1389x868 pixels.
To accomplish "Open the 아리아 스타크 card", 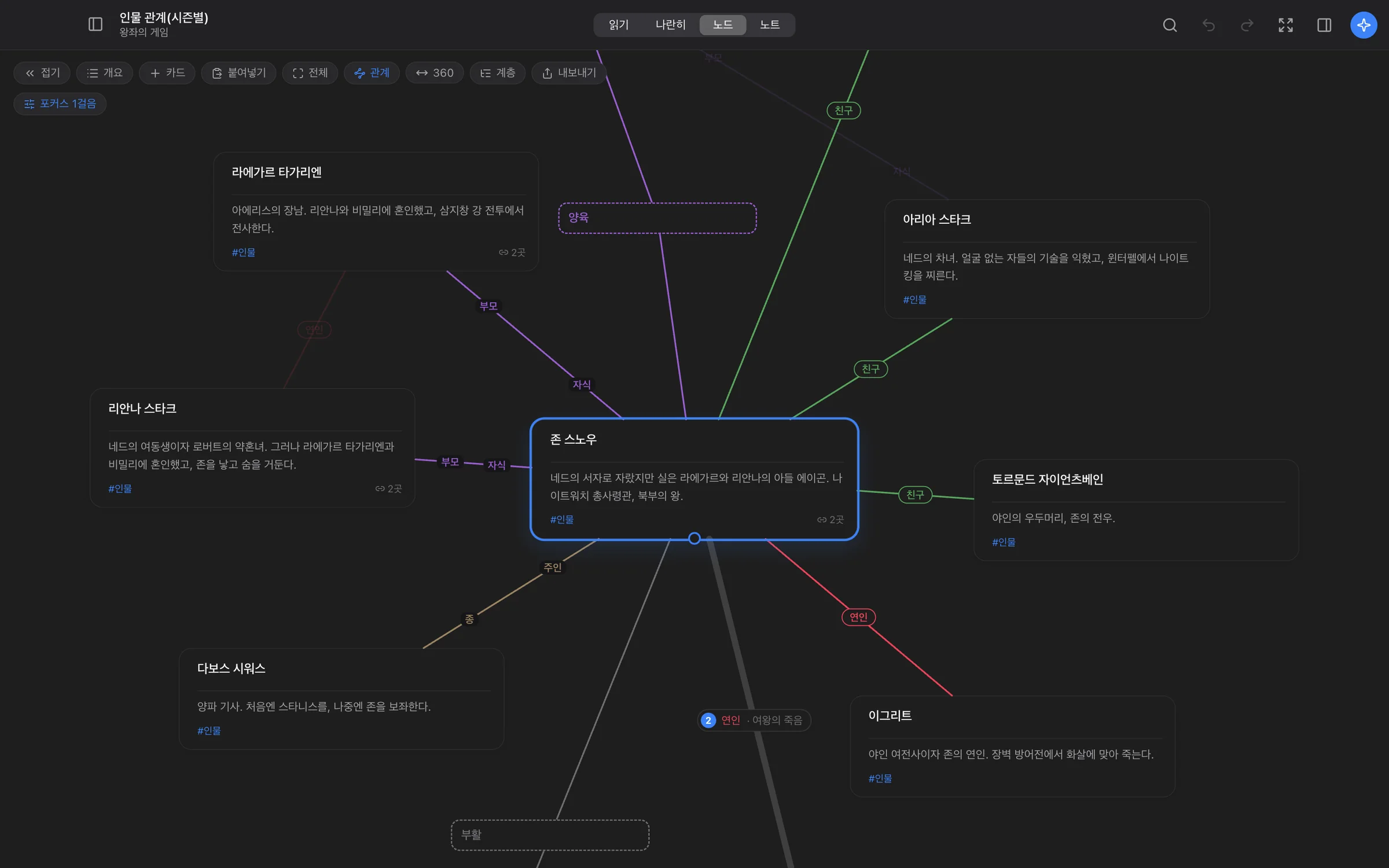I will point(1047,259).
